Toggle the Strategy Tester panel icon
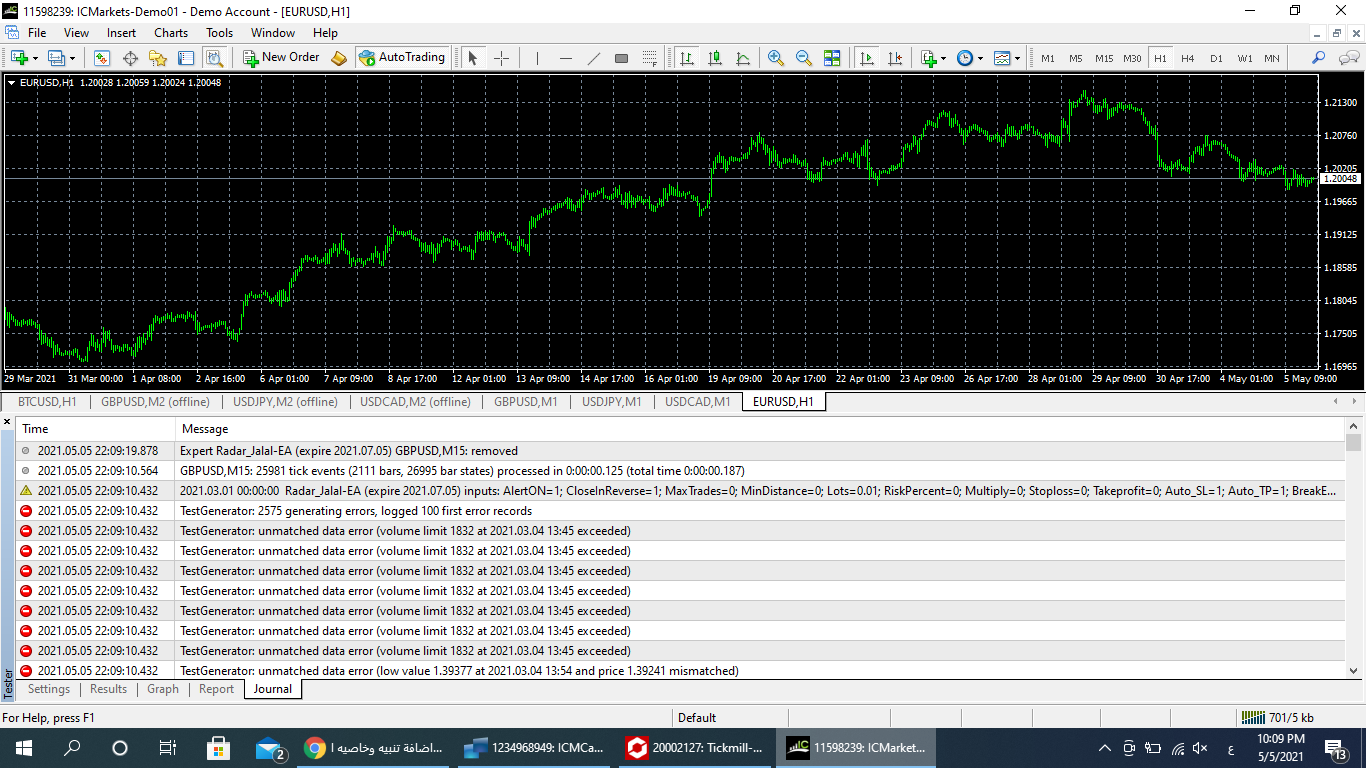Screen dimensions: 1366x768 (214, 58)
